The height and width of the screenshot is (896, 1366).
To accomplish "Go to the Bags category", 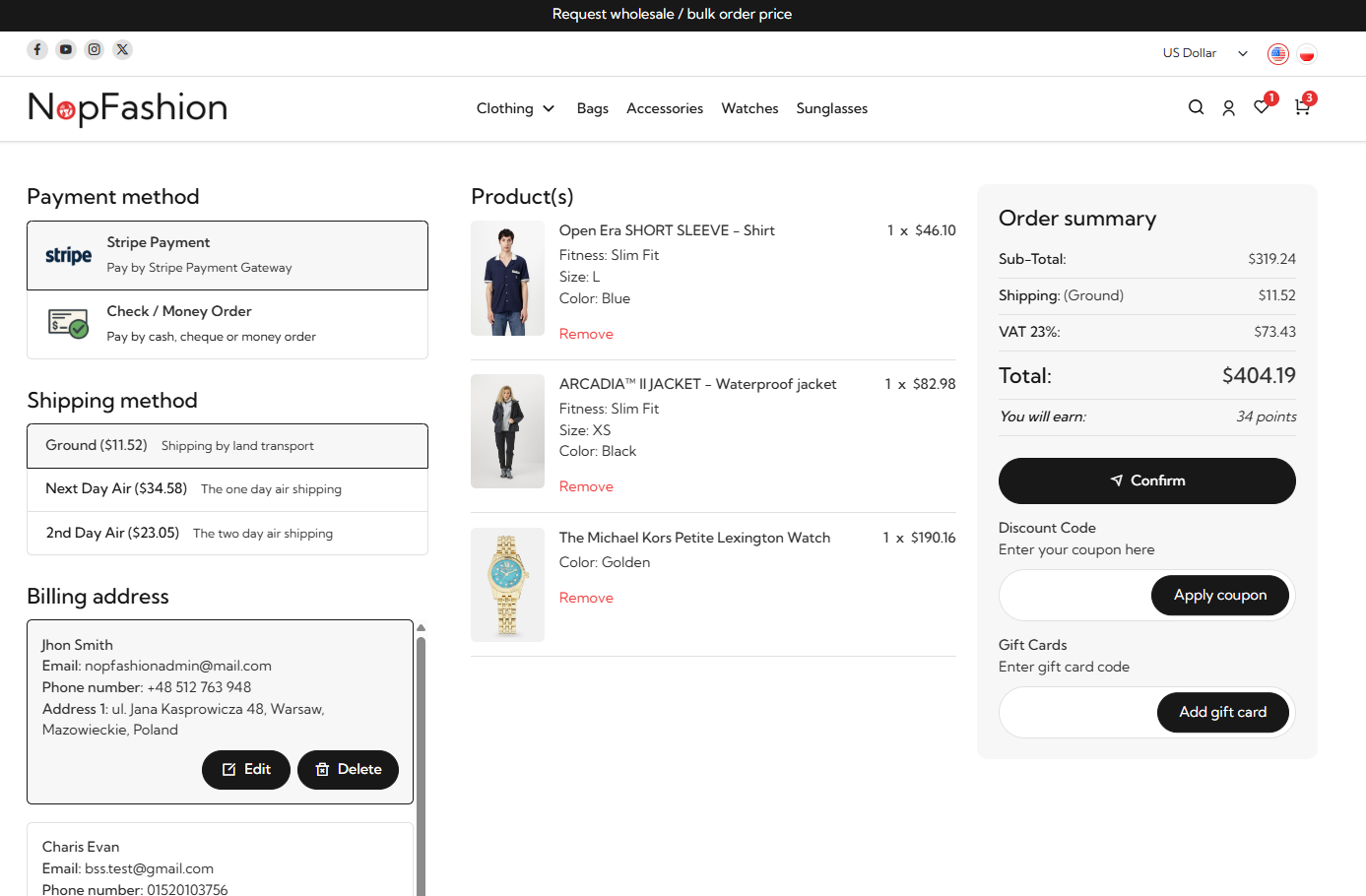I will pos(593,108).
